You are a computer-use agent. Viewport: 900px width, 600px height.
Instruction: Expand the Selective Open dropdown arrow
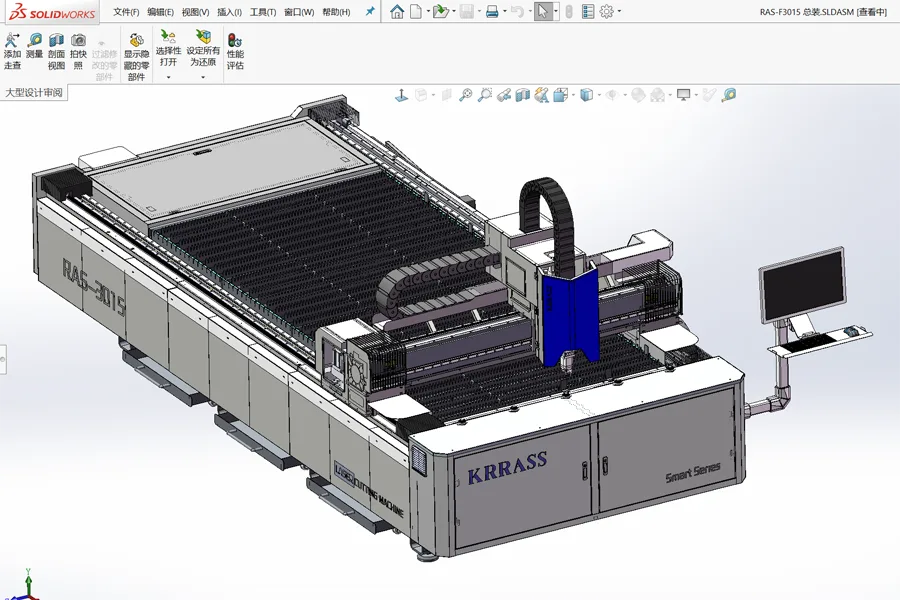pos(168,77)
